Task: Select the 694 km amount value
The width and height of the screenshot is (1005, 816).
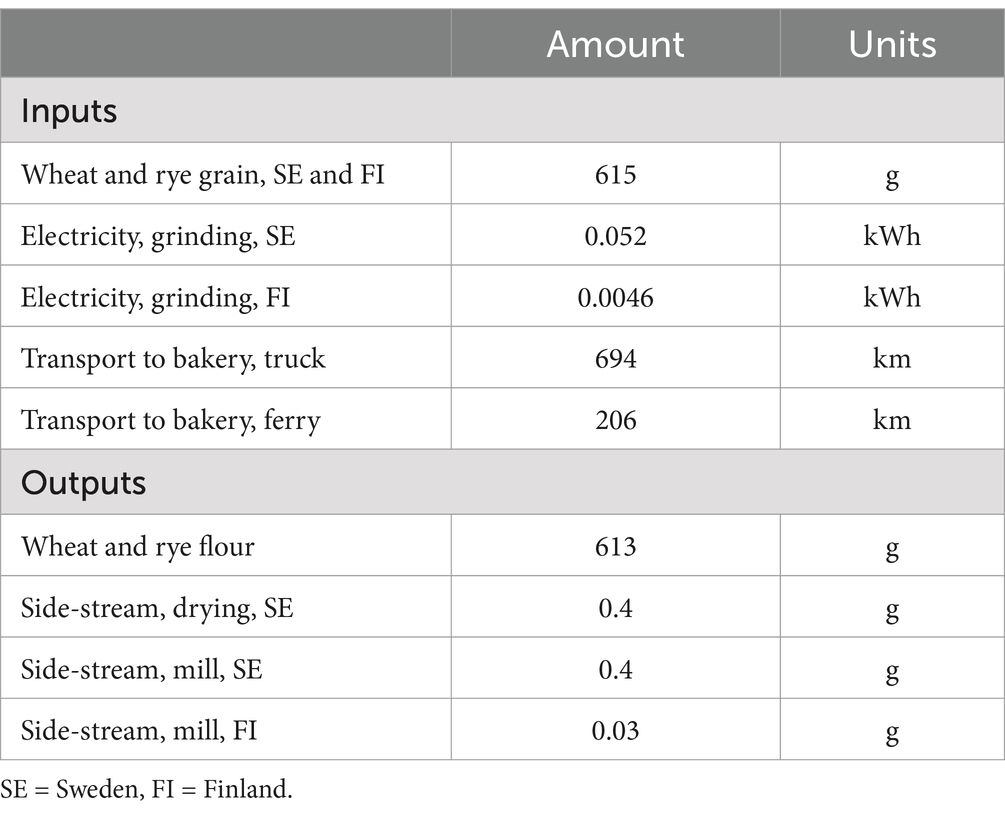Action: [615, 358]
